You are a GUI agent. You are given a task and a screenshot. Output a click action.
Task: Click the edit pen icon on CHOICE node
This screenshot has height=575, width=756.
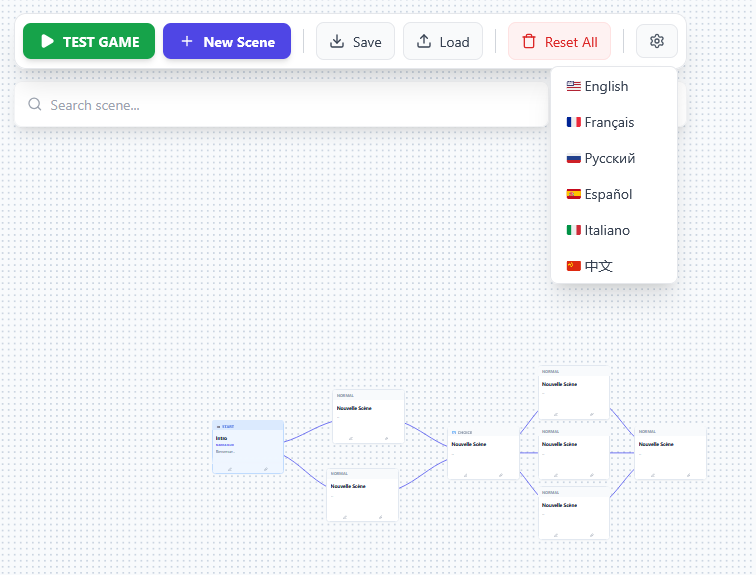(466, 475)
